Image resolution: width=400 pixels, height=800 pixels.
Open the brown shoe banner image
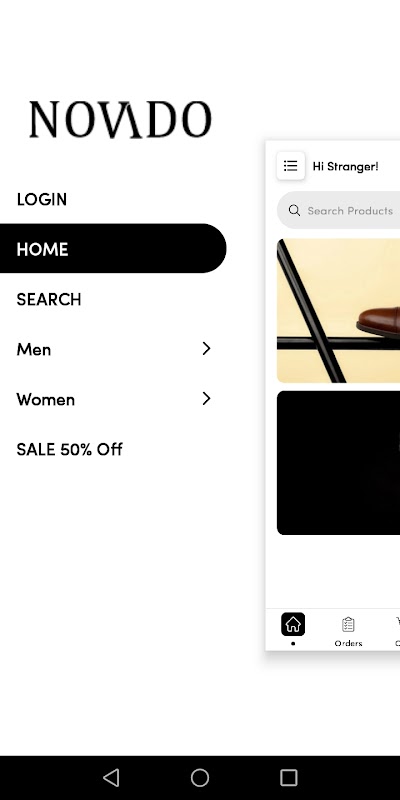coord(339,310)
